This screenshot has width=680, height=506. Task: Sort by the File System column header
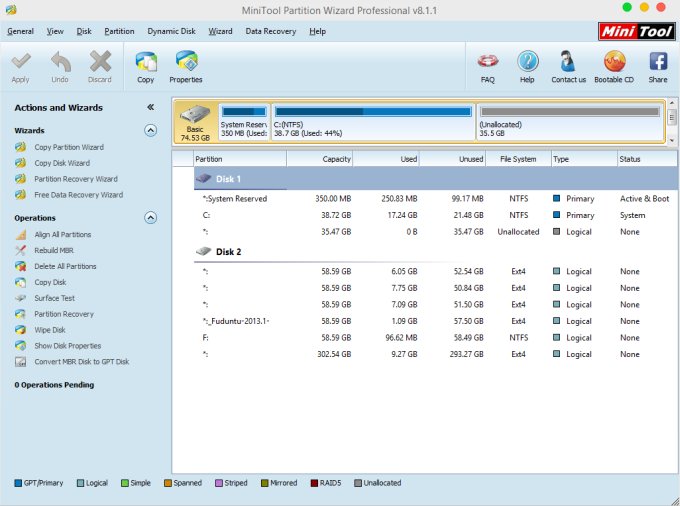click(518, 159)
